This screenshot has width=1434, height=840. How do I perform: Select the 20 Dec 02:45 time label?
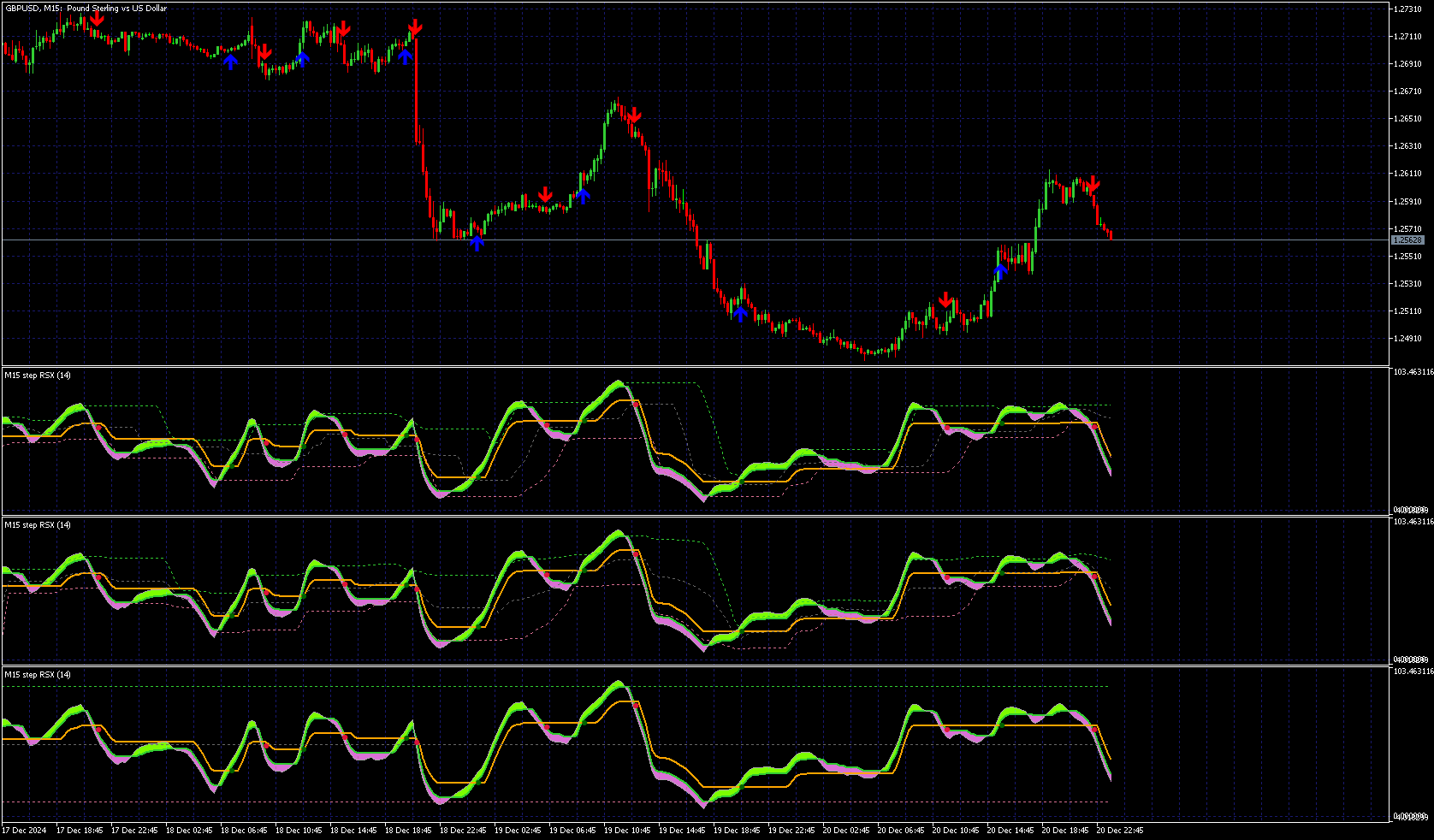pyautogui.click(x=846, y=830)
